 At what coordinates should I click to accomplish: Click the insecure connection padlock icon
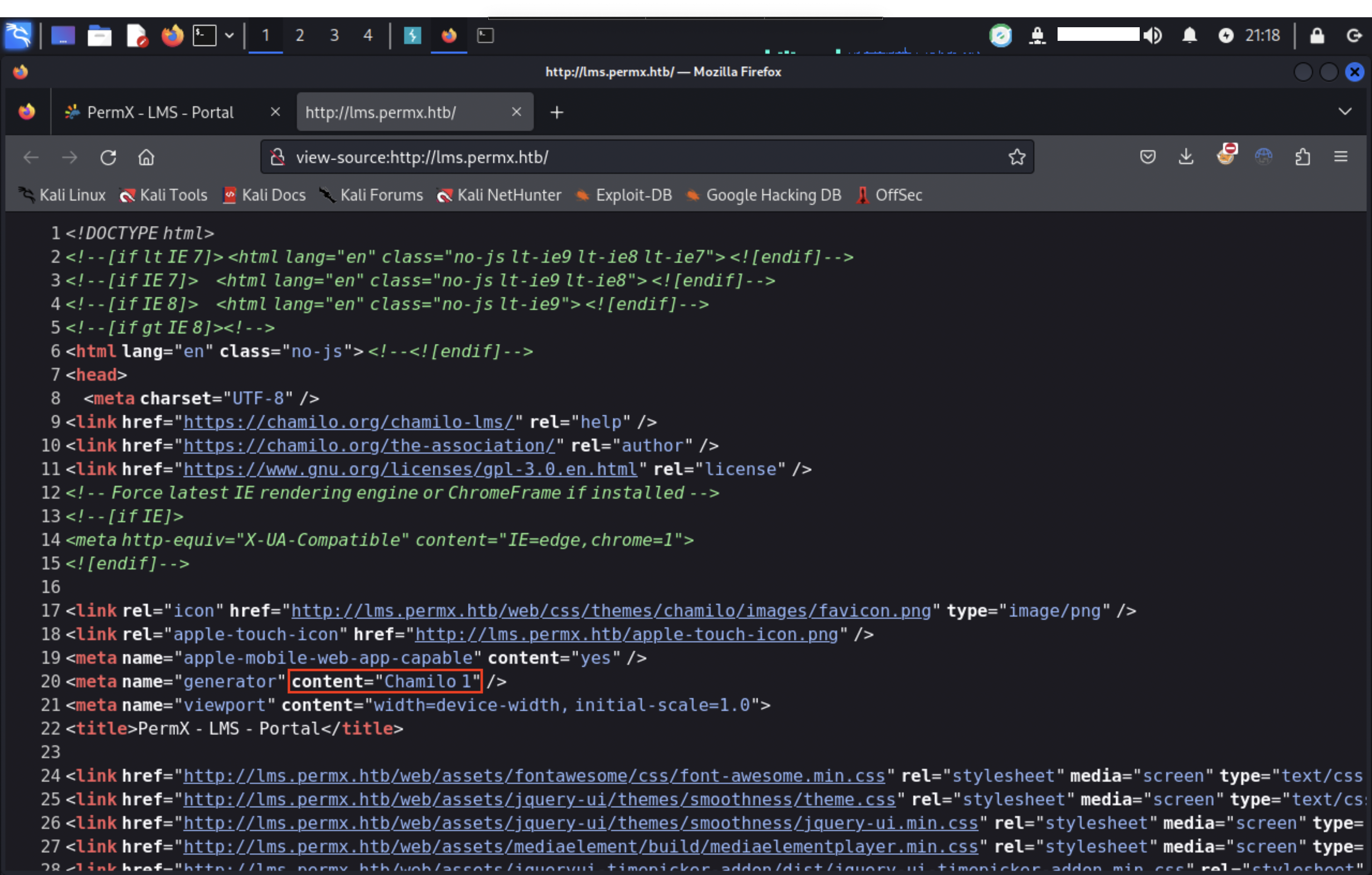click(x=278, y=157)
